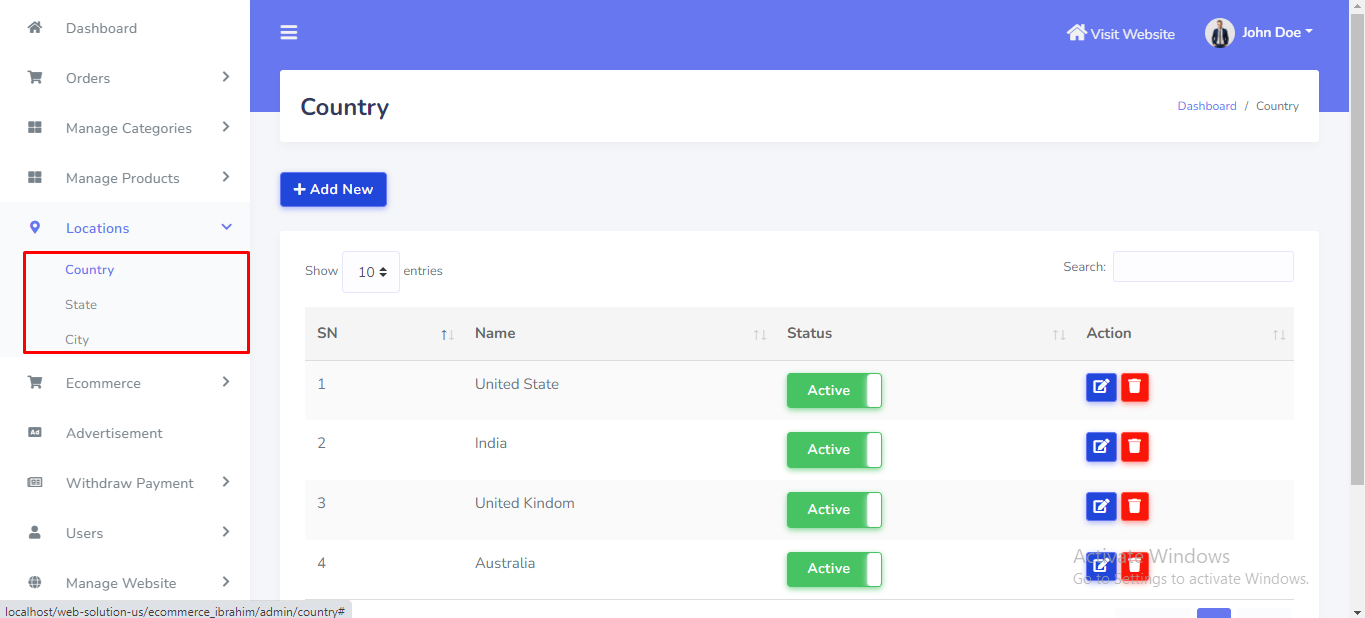Open the entries-per-page dropdown
This screenshot has height=618, width=1365.
coord(371,272)
